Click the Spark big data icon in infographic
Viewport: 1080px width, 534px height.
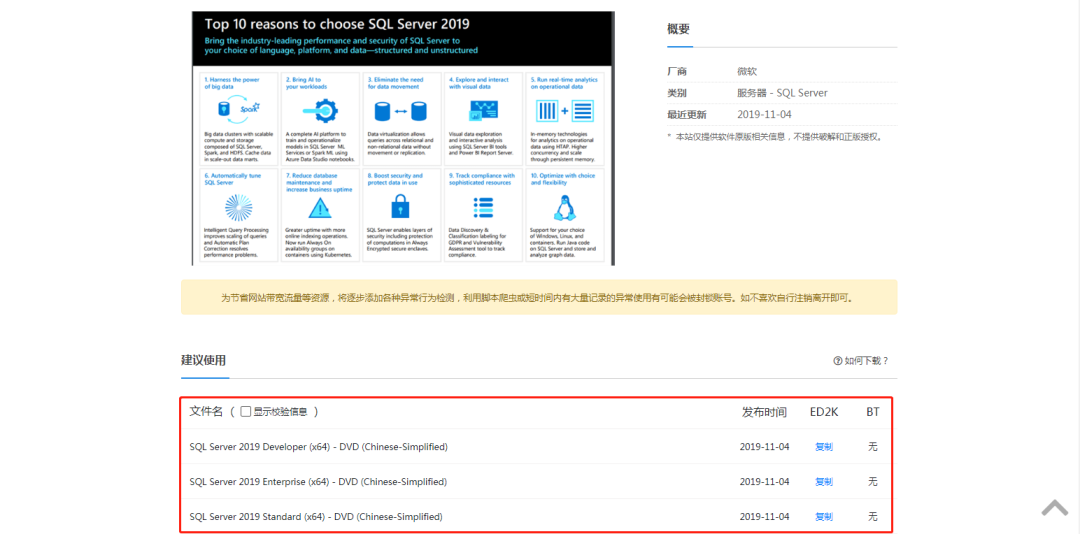coord(239,110)
